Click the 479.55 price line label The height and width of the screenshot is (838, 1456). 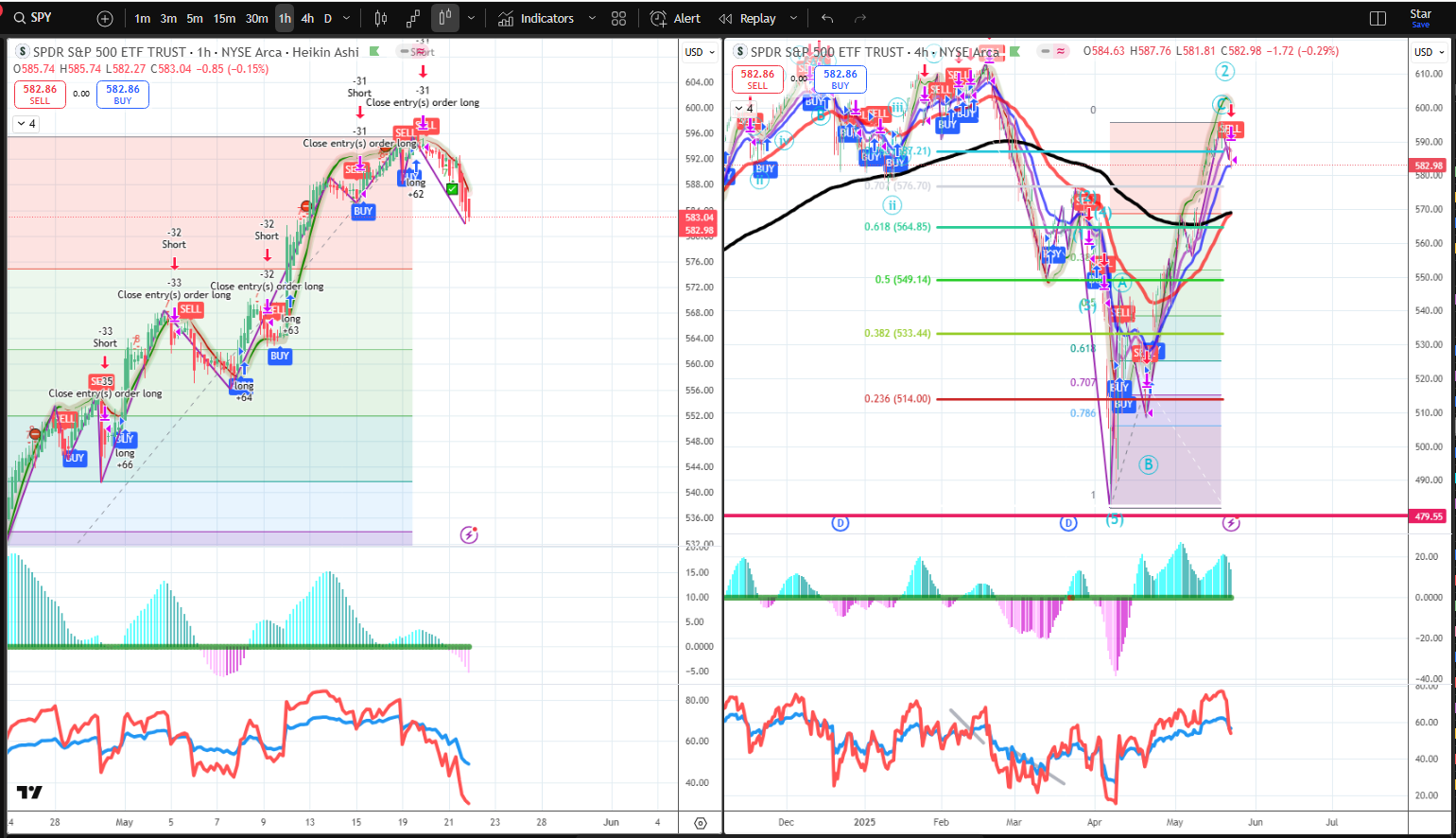tap(1429, 516)
